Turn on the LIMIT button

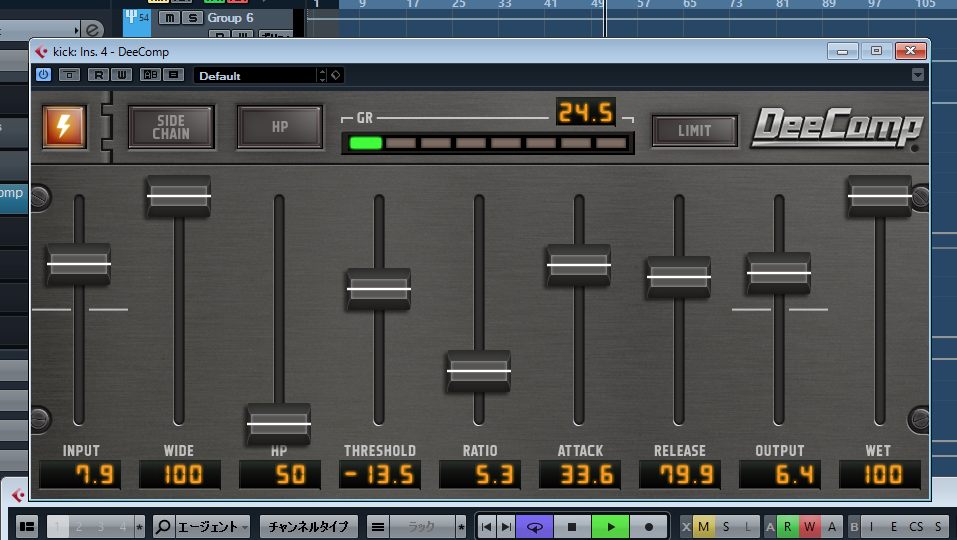coord(695,131)
